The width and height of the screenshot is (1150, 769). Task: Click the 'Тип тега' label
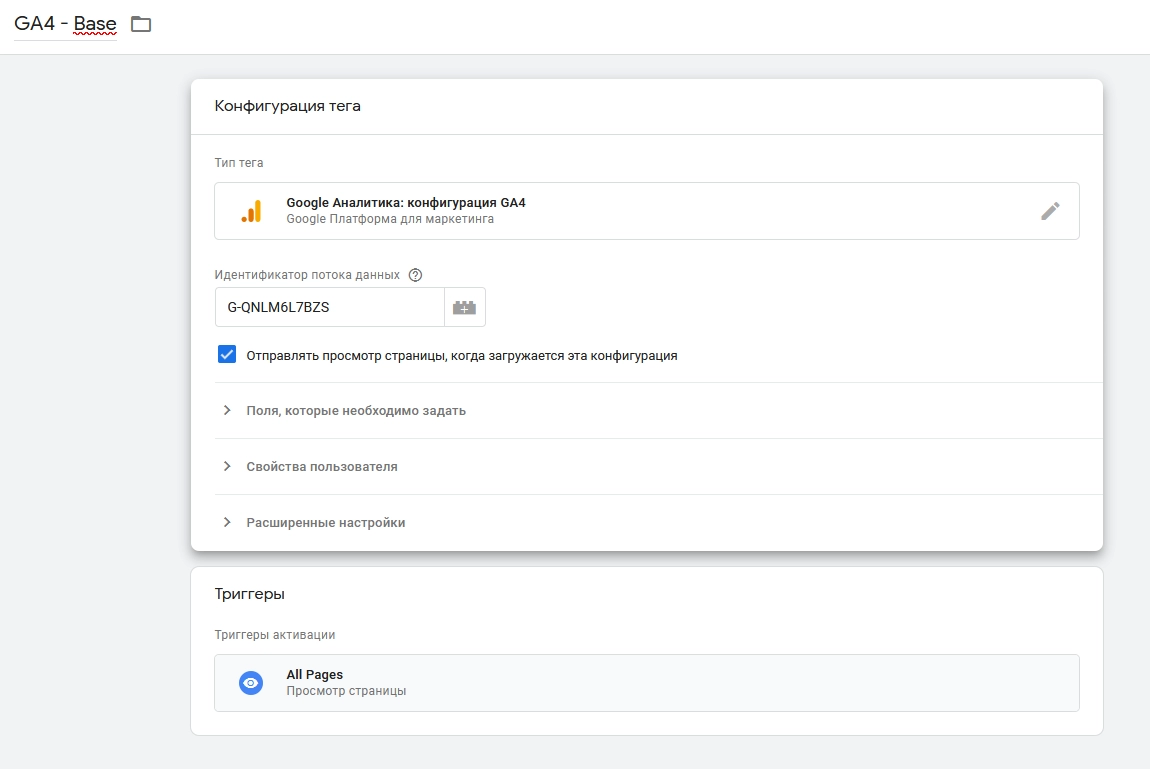click(x=238, y=163)
